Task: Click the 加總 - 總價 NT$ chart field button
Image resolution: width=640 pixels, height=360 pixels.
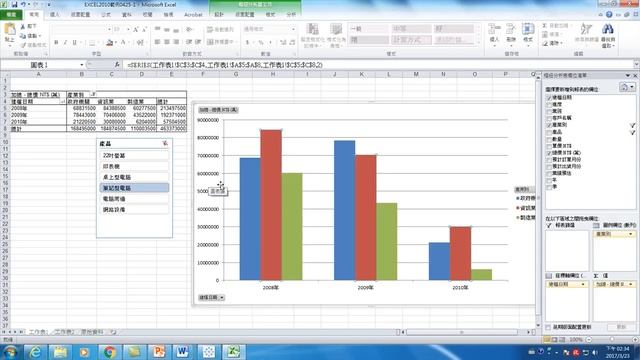Action: [x=218, y=110]
